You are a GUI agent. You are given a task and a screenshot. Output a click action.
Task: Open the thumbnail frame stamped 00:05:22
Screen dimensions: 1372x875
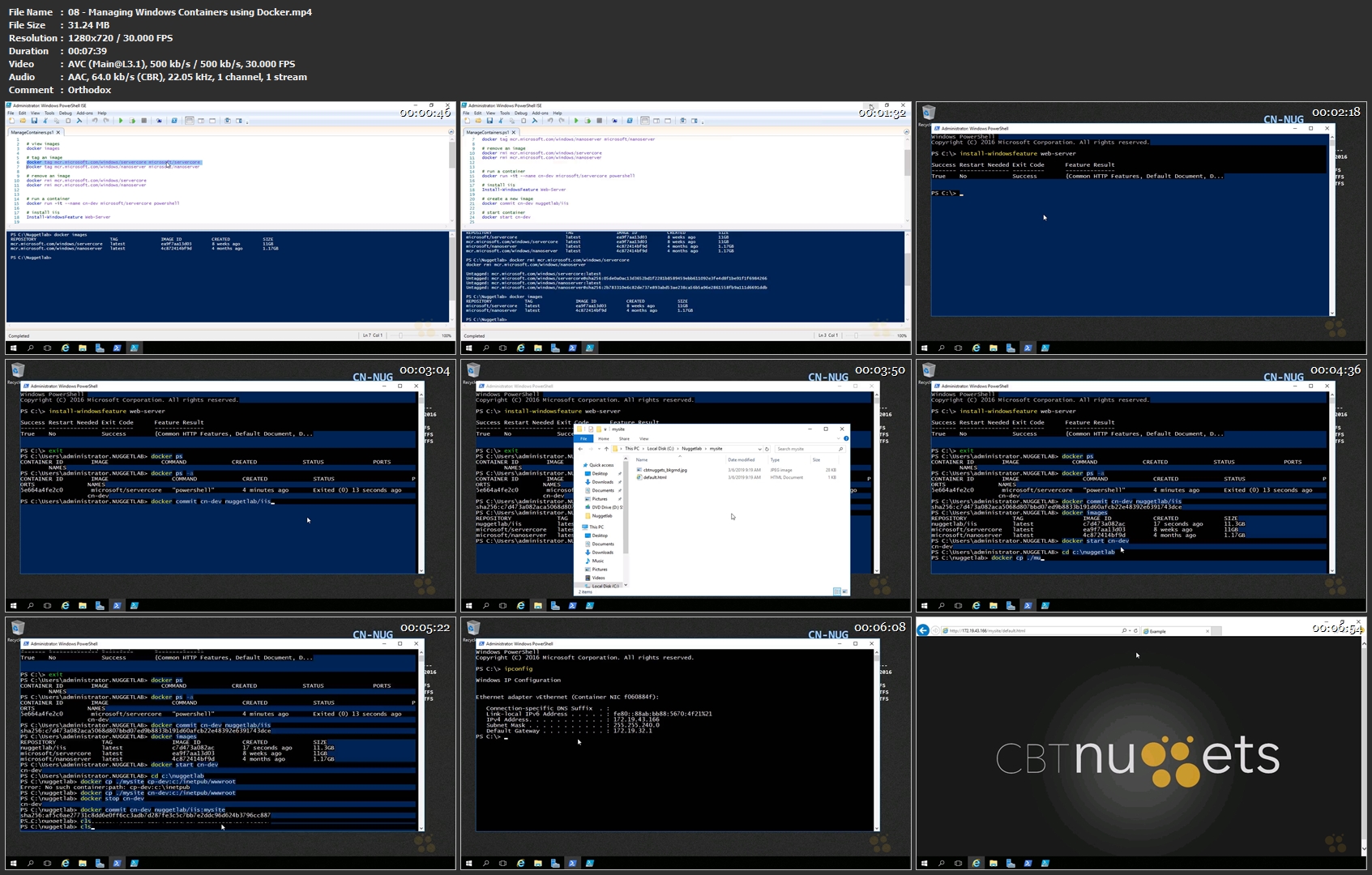point(230,743)
